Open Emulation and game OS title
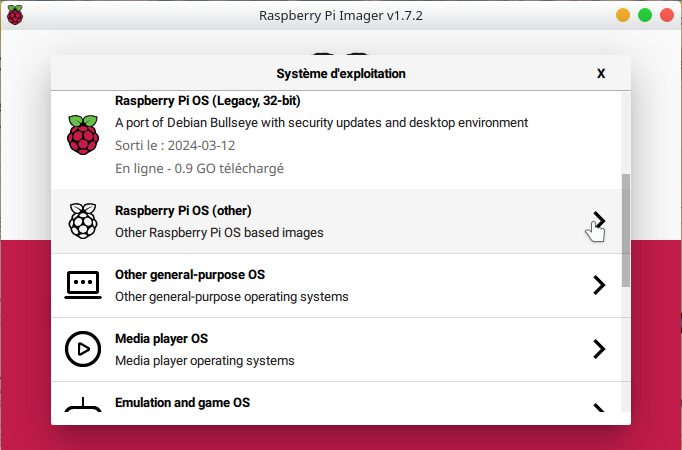Screen dimensions: 682x450 point(182,403)
